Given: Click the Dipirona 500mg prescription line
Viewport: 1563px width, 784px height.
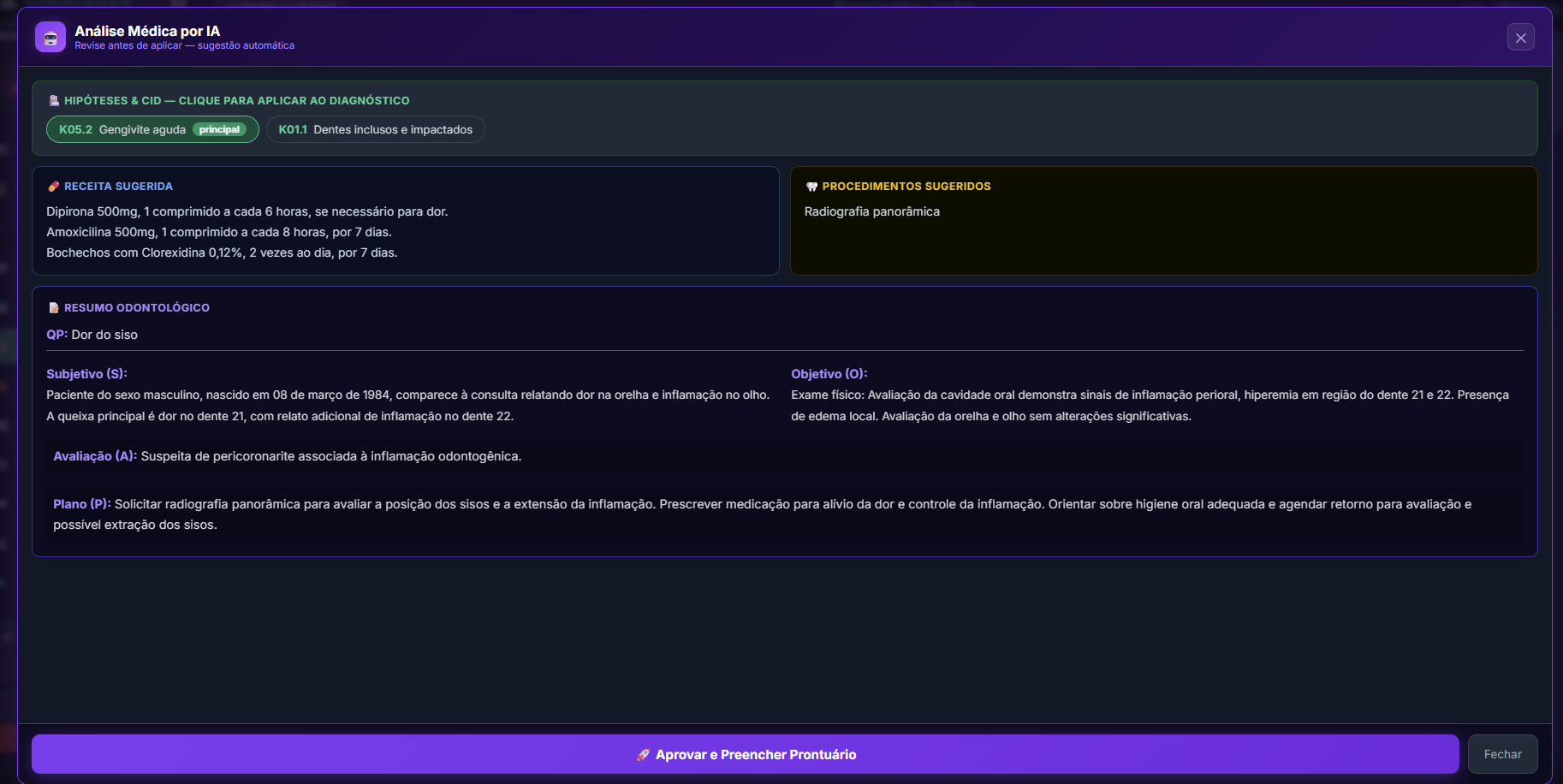Looking at the screenshot, I should 247,211.
